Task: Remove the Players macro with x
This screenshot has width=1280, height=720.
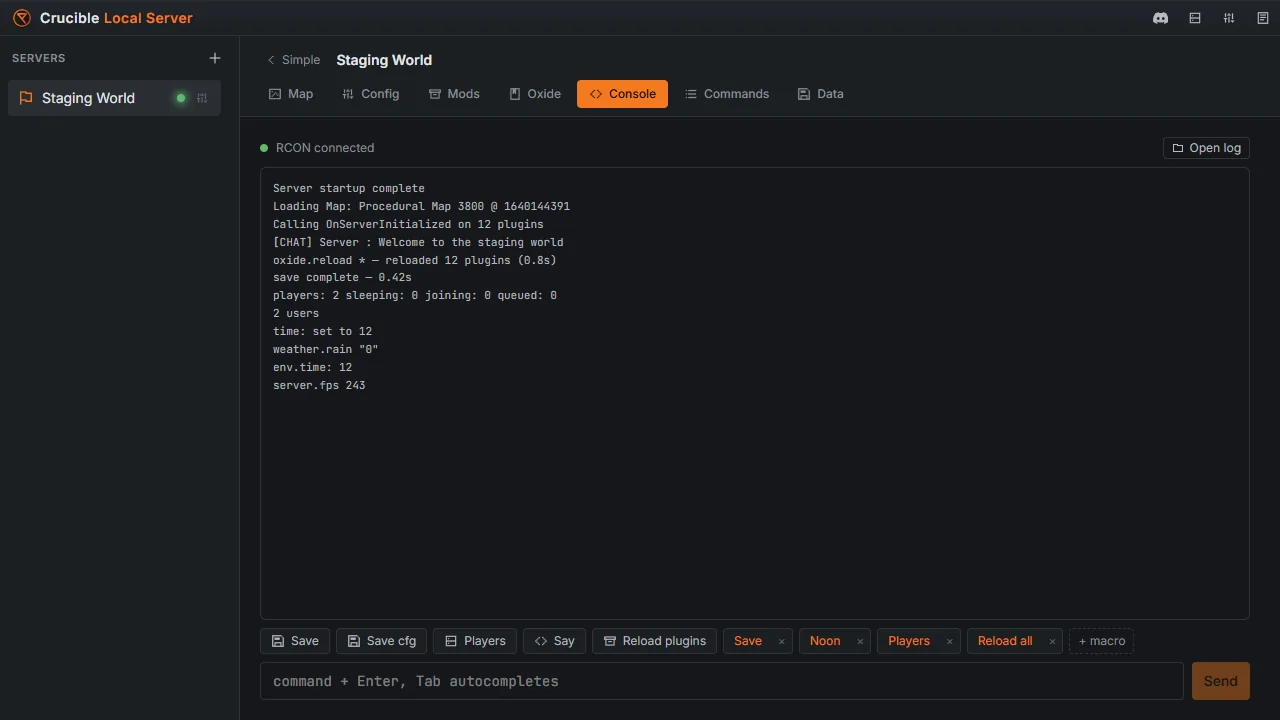Action: (x=950, y=641)
